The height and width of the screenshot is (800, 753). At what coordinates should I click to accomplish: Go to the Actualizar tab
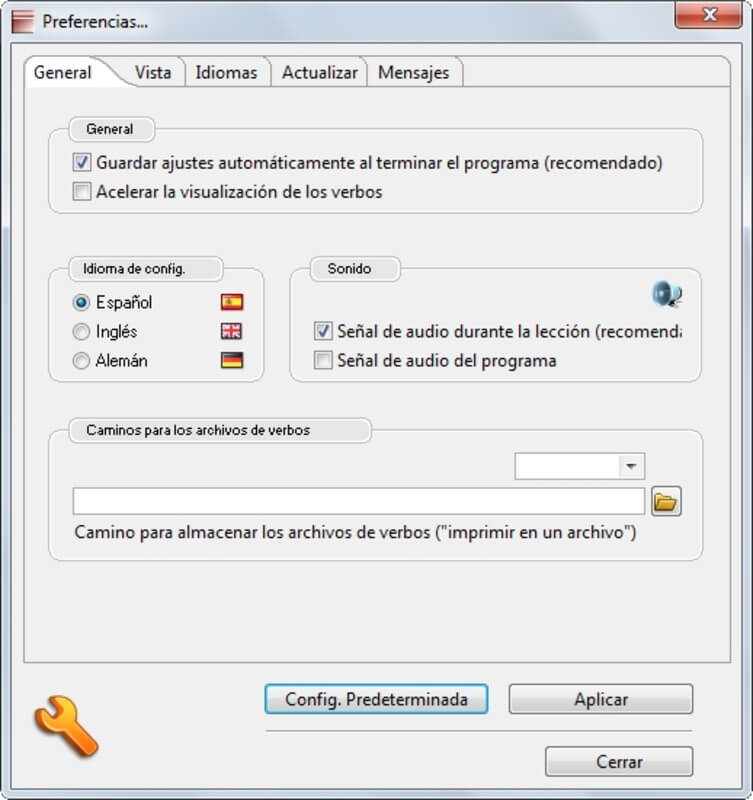(x=320, y=72)
